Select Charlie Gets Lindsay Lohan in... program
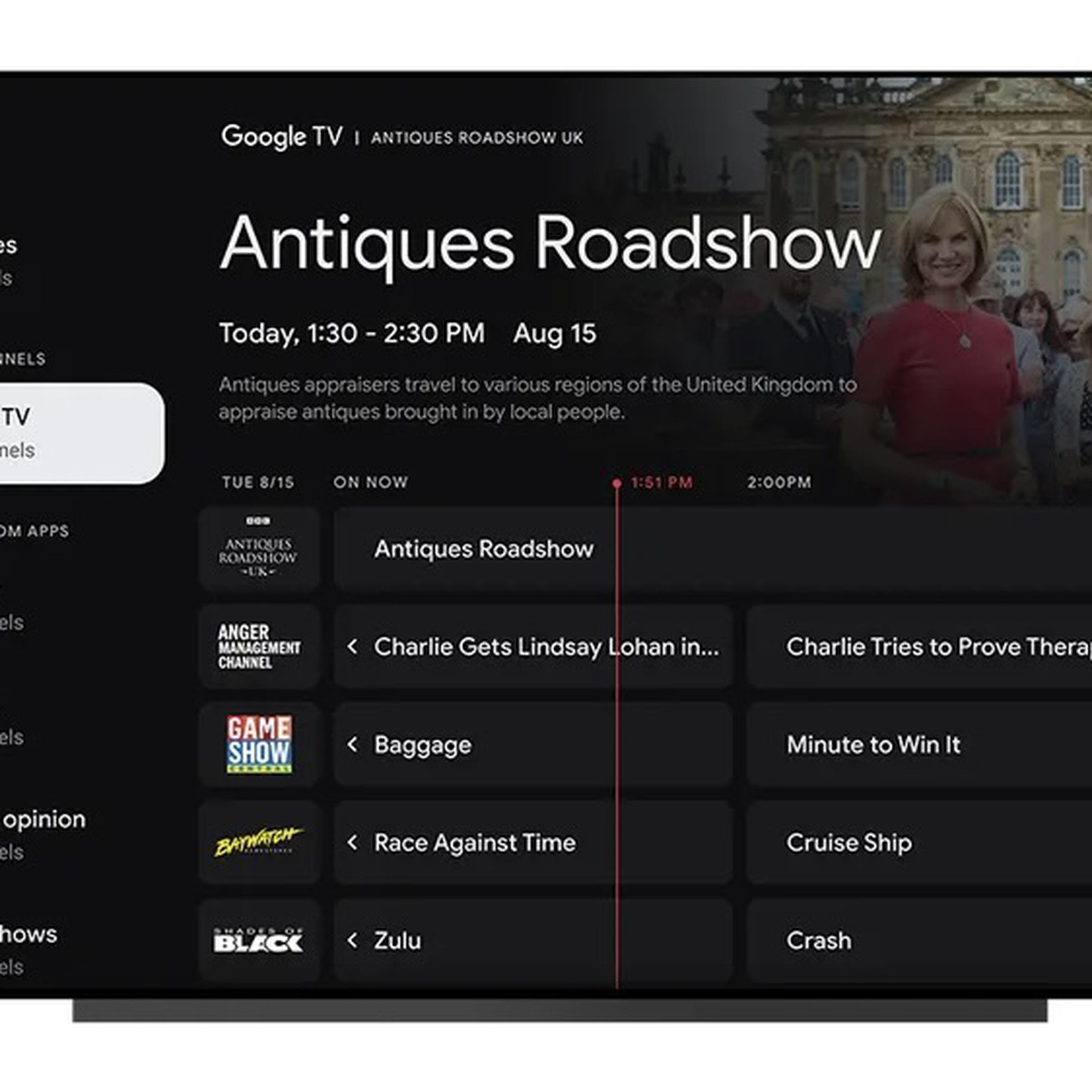This screenshot has width=1092, height=1092. point(533,647)
